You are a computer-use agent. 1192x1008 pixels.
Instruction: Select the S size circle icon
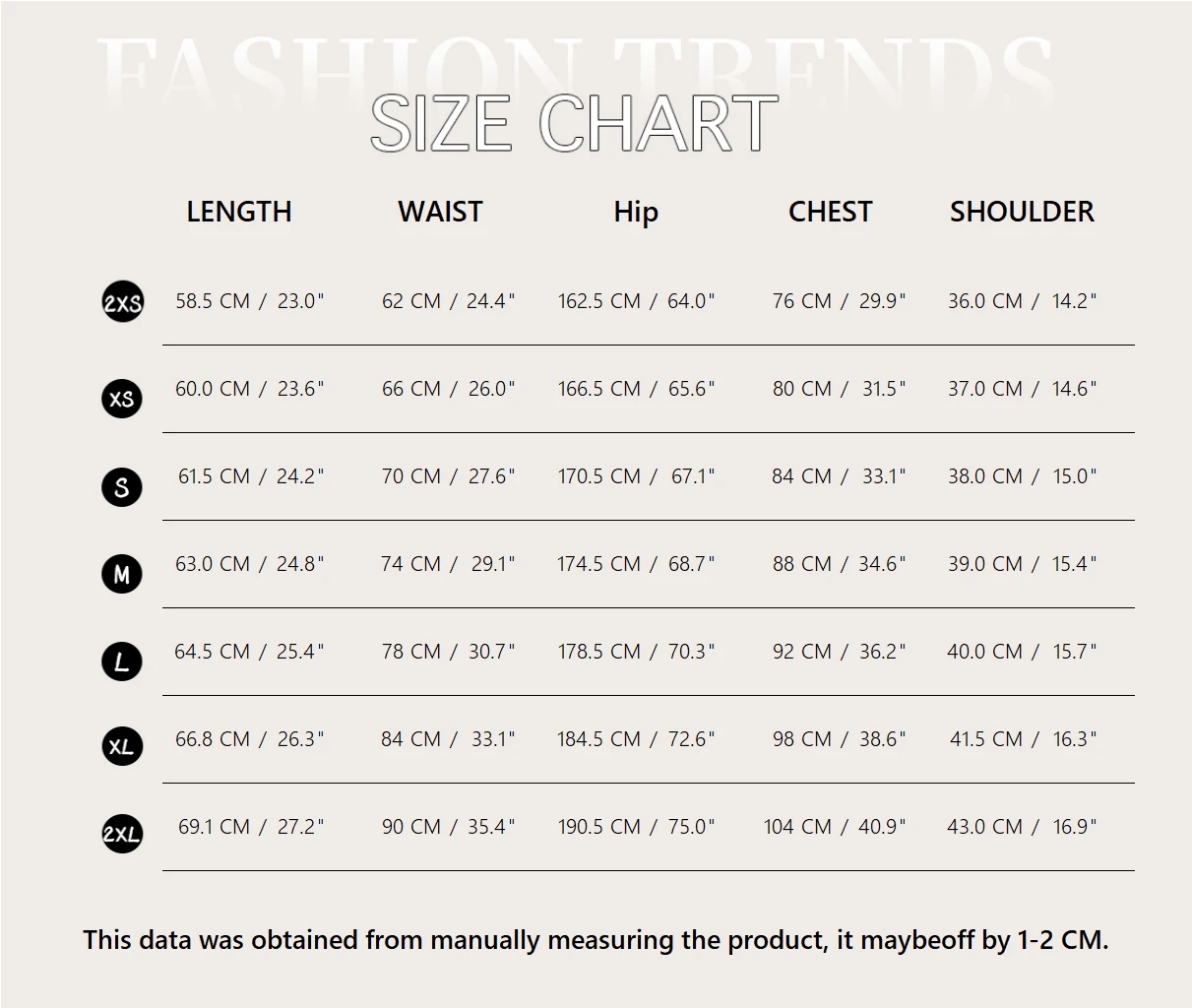122,486
